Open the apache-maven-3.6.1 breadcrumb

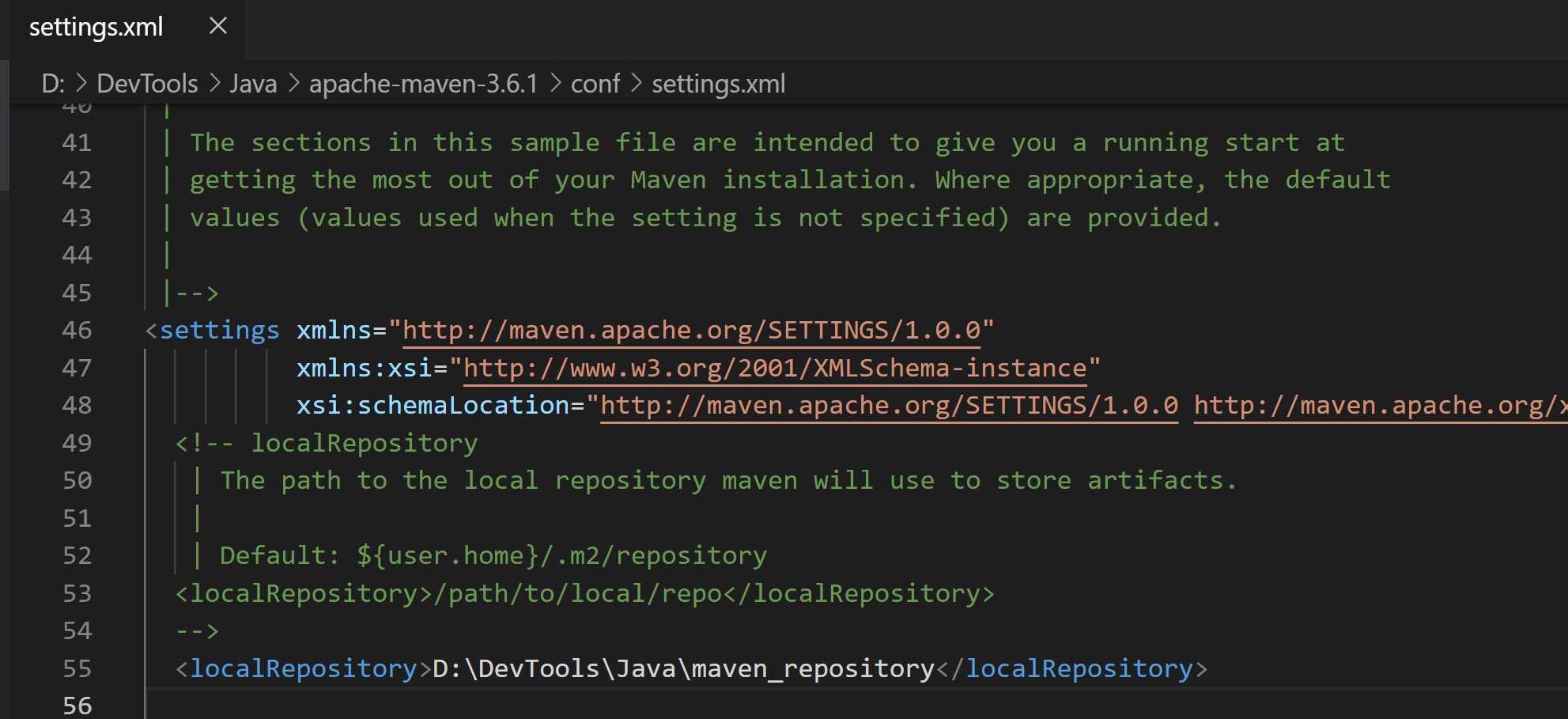[x=423, y=84]
